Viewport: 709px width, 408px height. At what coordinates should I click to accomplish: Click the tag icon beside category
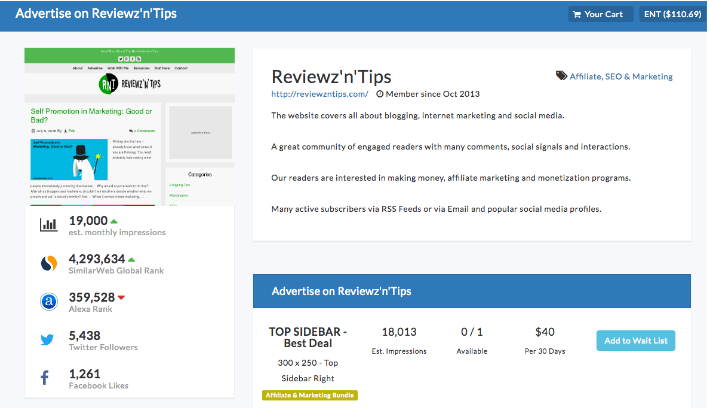tap(561, 76)
